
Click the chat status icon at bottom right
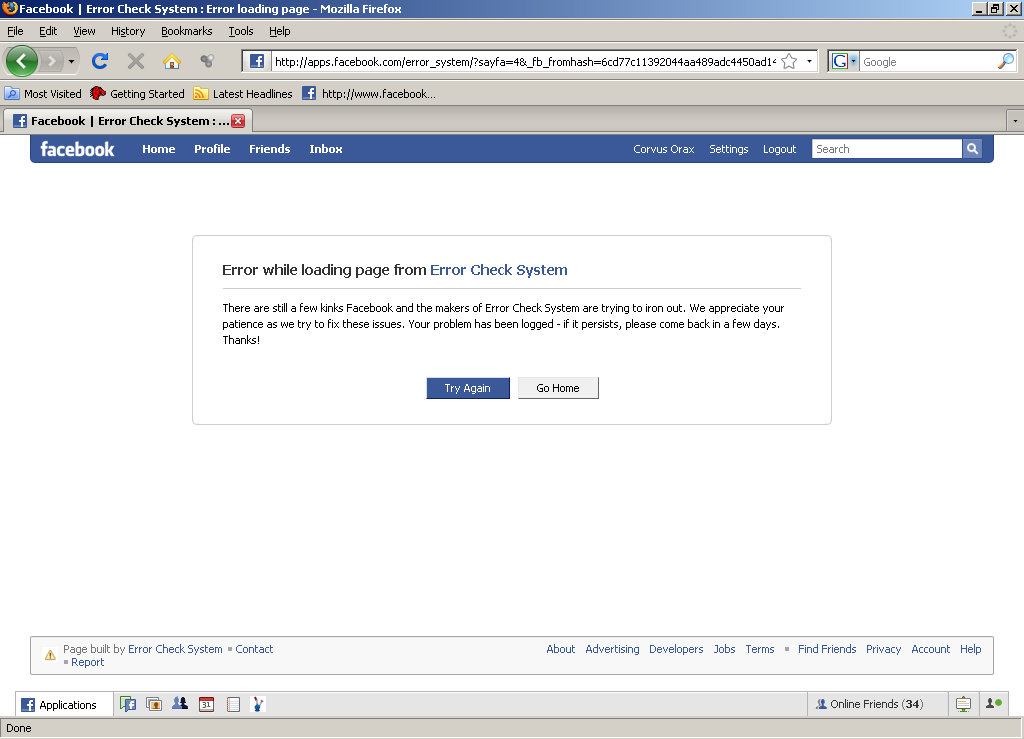(994, 704)
